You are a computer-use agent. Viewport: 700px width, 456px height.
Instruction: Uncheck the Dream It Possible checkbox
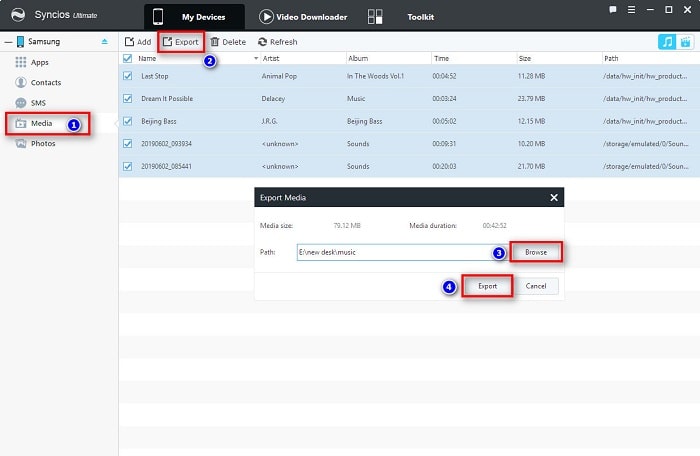tap(128, 99)
